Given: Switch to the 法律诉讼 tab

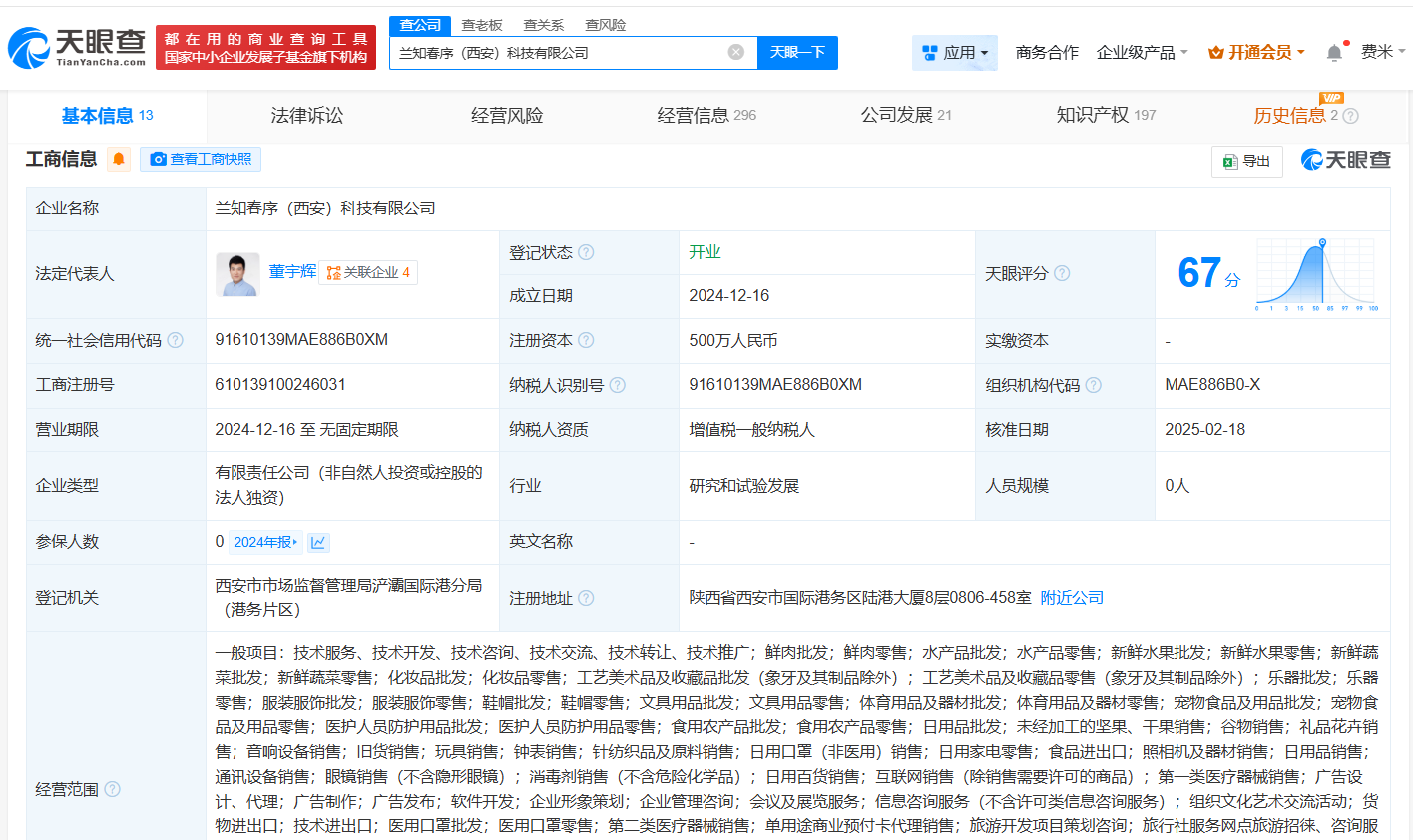Looking at the screenshot, I should tap(307, 116).
